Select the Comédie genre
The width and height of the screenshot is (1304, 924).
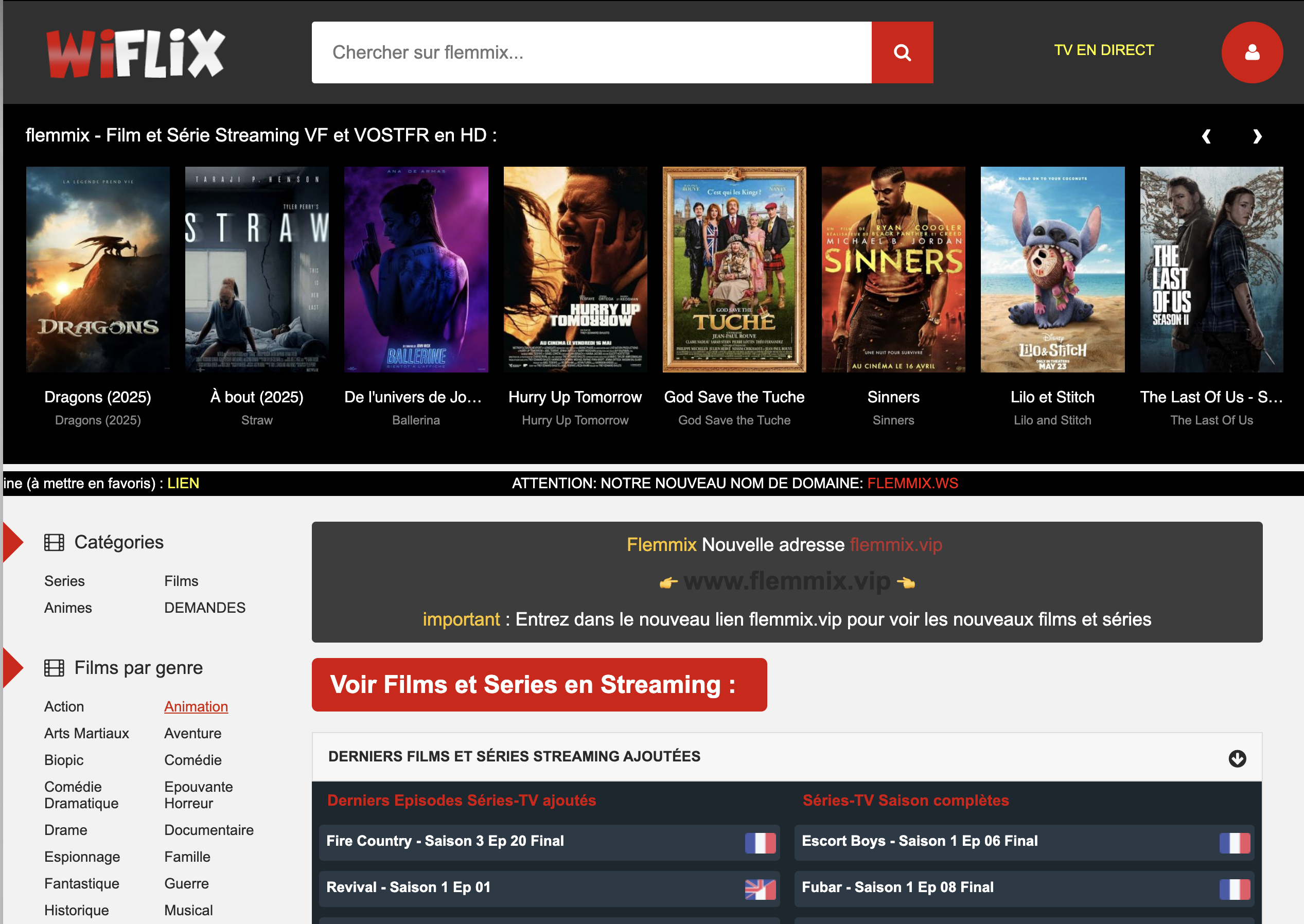[x=193, y=760]
